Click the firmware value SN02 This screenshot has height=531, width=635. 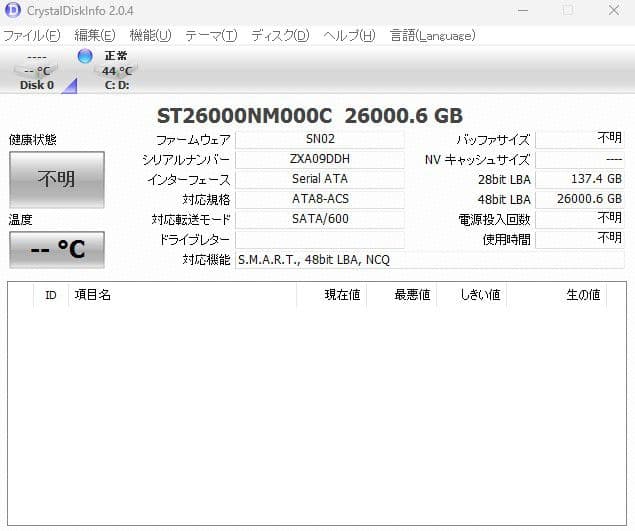click(x=320, y=139)
